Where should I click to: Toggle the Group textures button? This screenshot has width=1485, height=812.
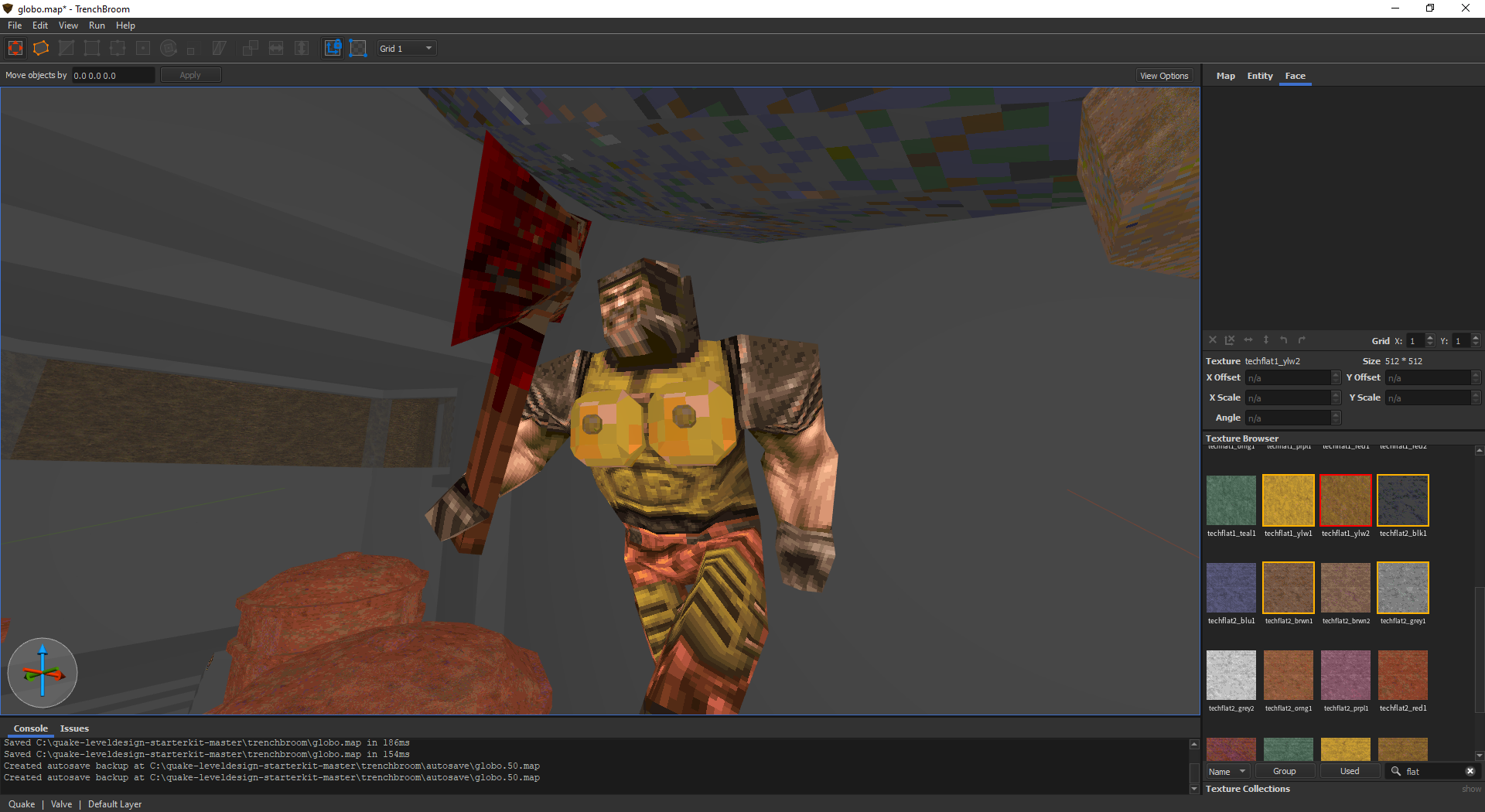click(x=1284, y=771)
